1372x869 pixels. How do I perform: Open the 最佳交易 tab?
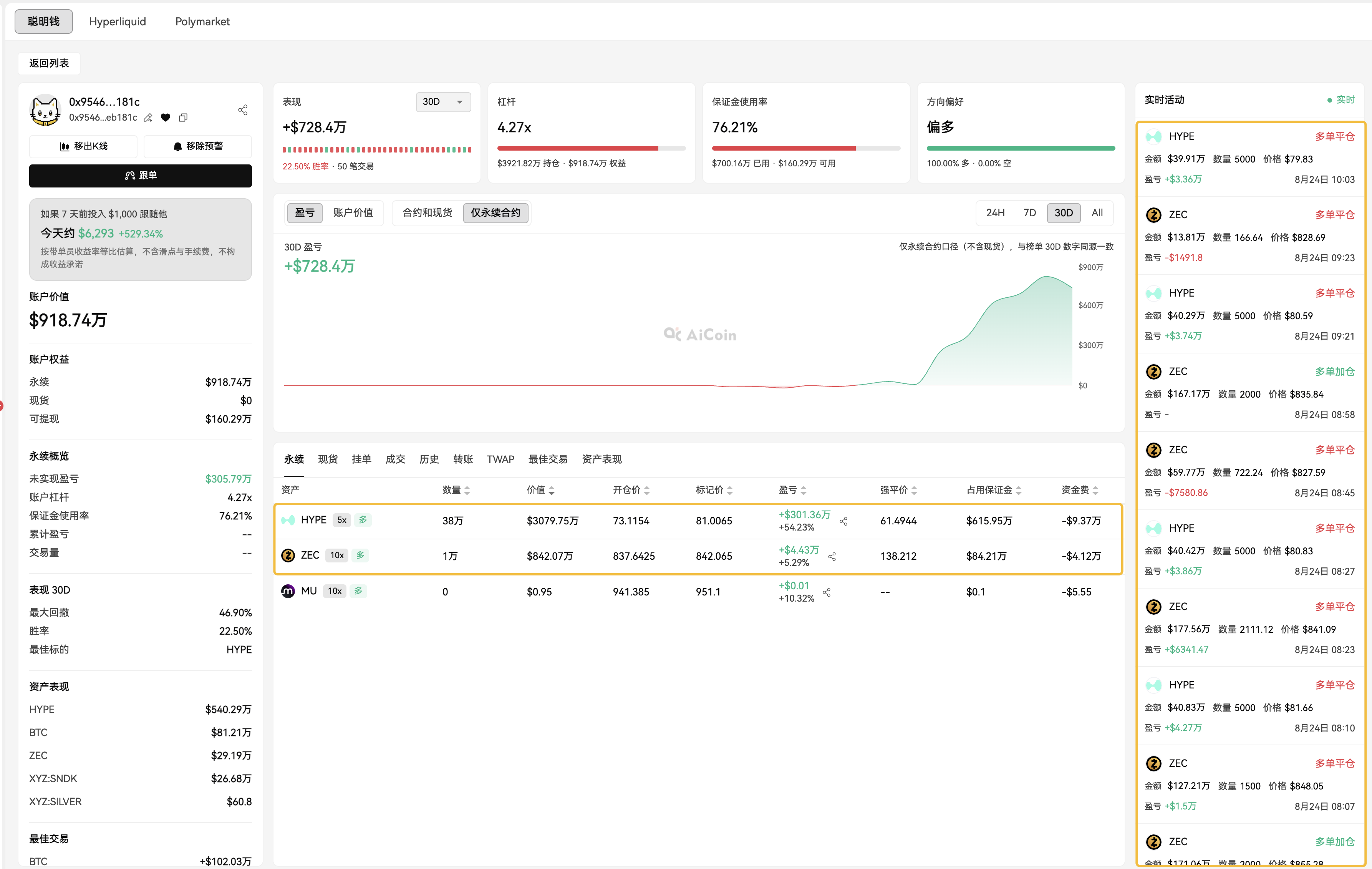click(x=548, y=459)
